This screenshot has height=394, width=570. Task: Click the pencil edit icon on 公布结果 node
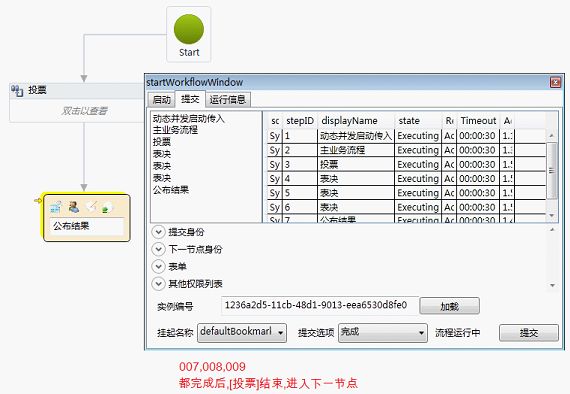coord(91,207)
